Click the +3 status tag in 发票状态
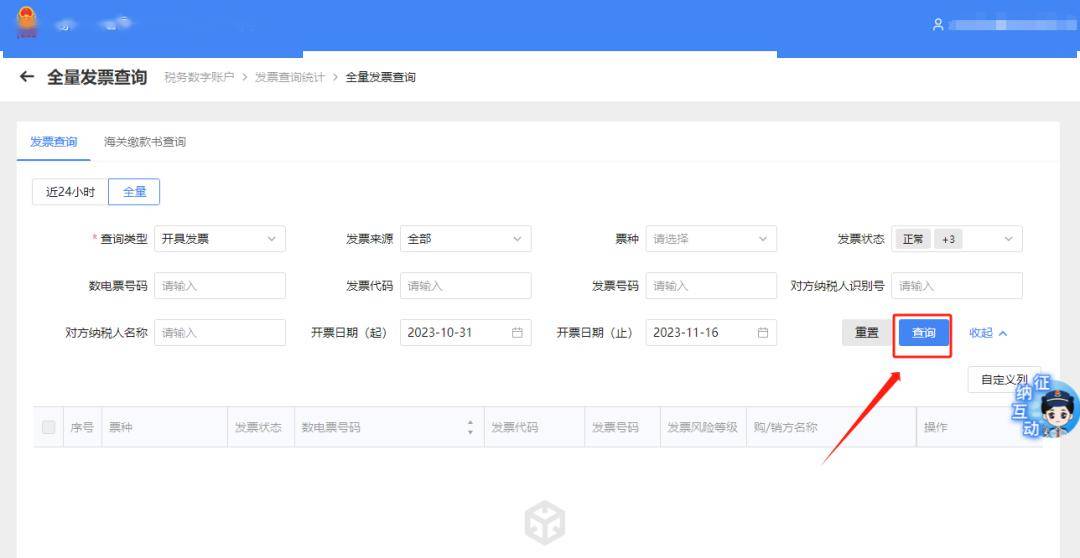 tap(948, 239)
